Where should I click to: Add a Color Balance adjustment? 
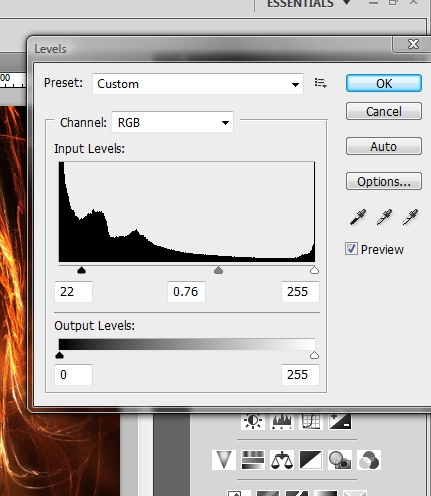tap(282, 460)
